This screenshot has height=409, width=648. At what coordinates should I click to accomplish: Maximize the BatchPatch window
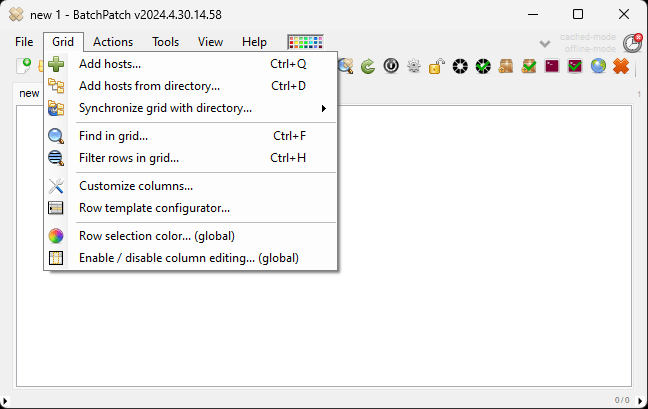click(578, 14)
